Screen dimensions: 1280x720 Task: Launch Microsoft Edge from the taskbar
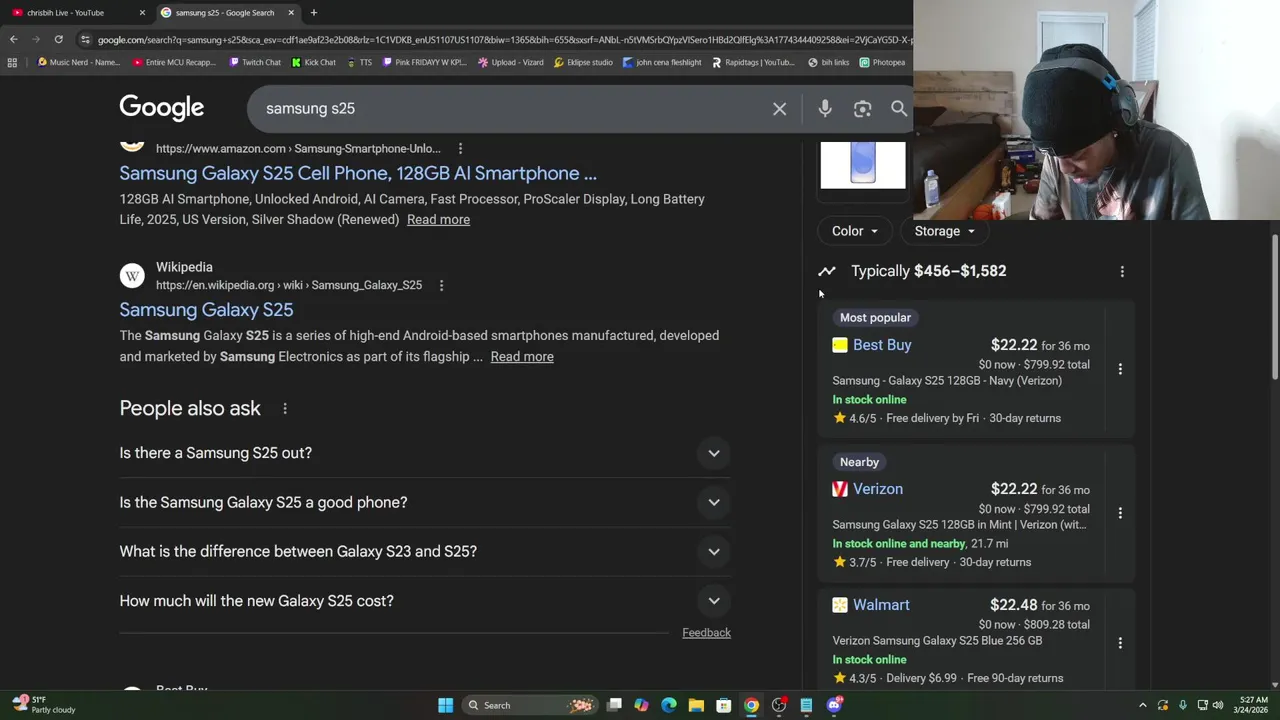coord(669,705)
